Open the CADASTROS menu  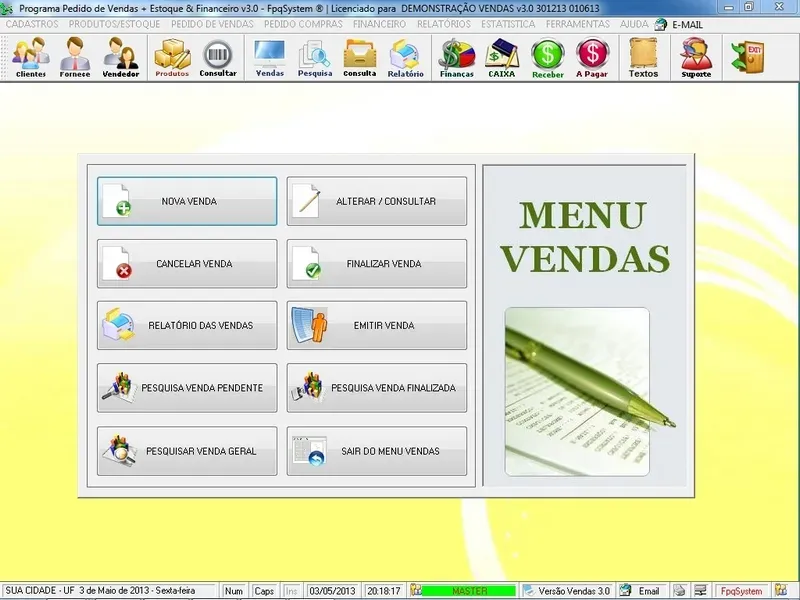coord(32,23)
